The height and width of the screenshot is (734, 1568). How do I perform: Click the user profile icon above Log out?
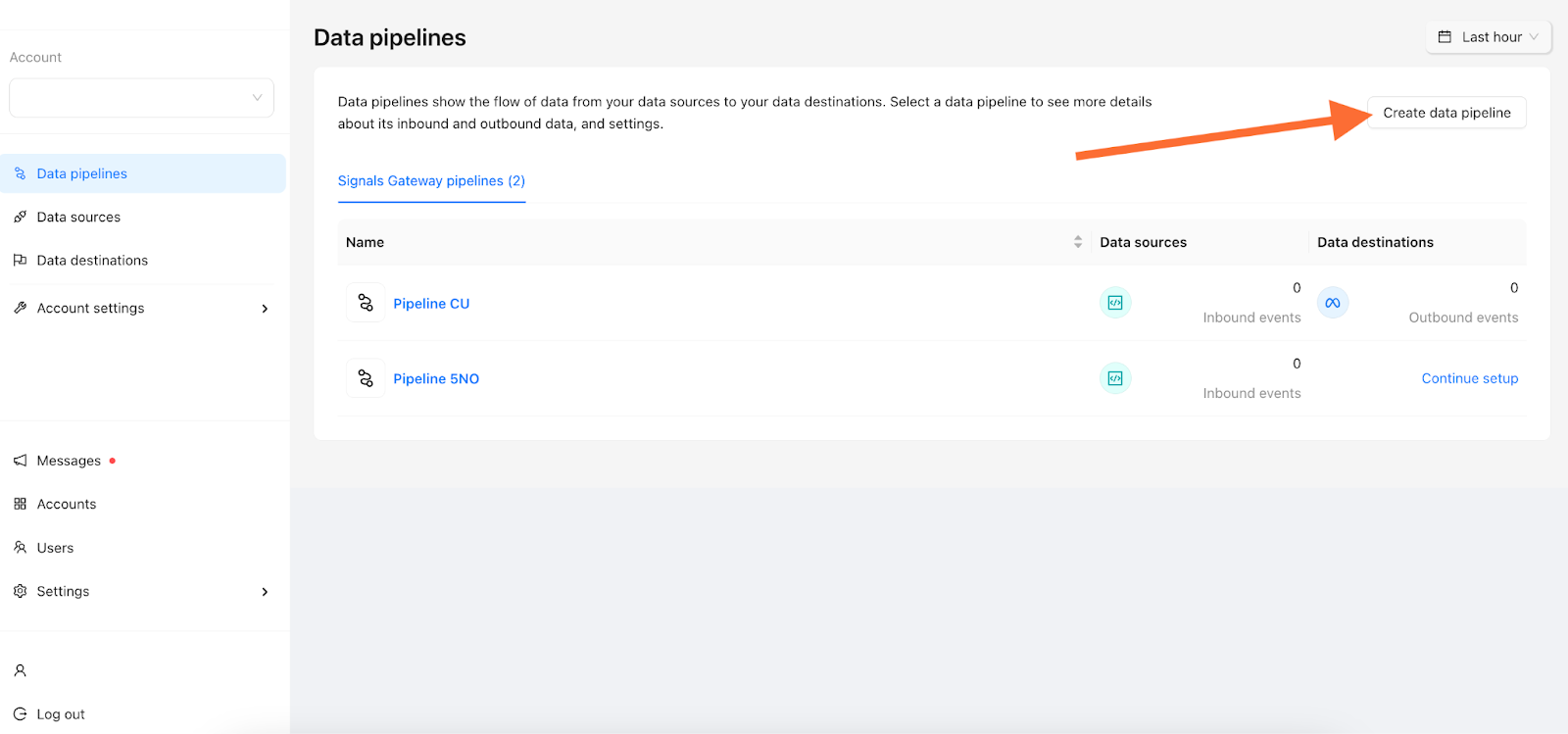pyautogui.click(x=20, y=671)
